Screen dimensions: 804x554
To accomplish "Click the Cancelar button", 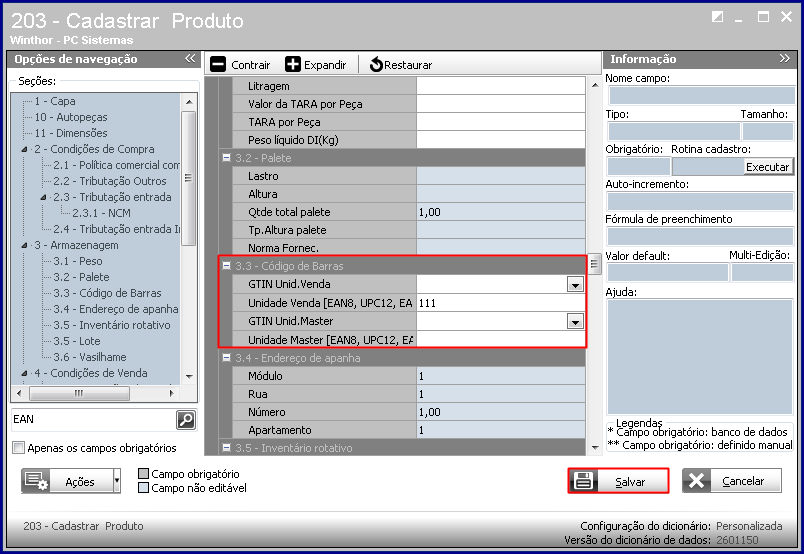I will (x=732, y=481).
